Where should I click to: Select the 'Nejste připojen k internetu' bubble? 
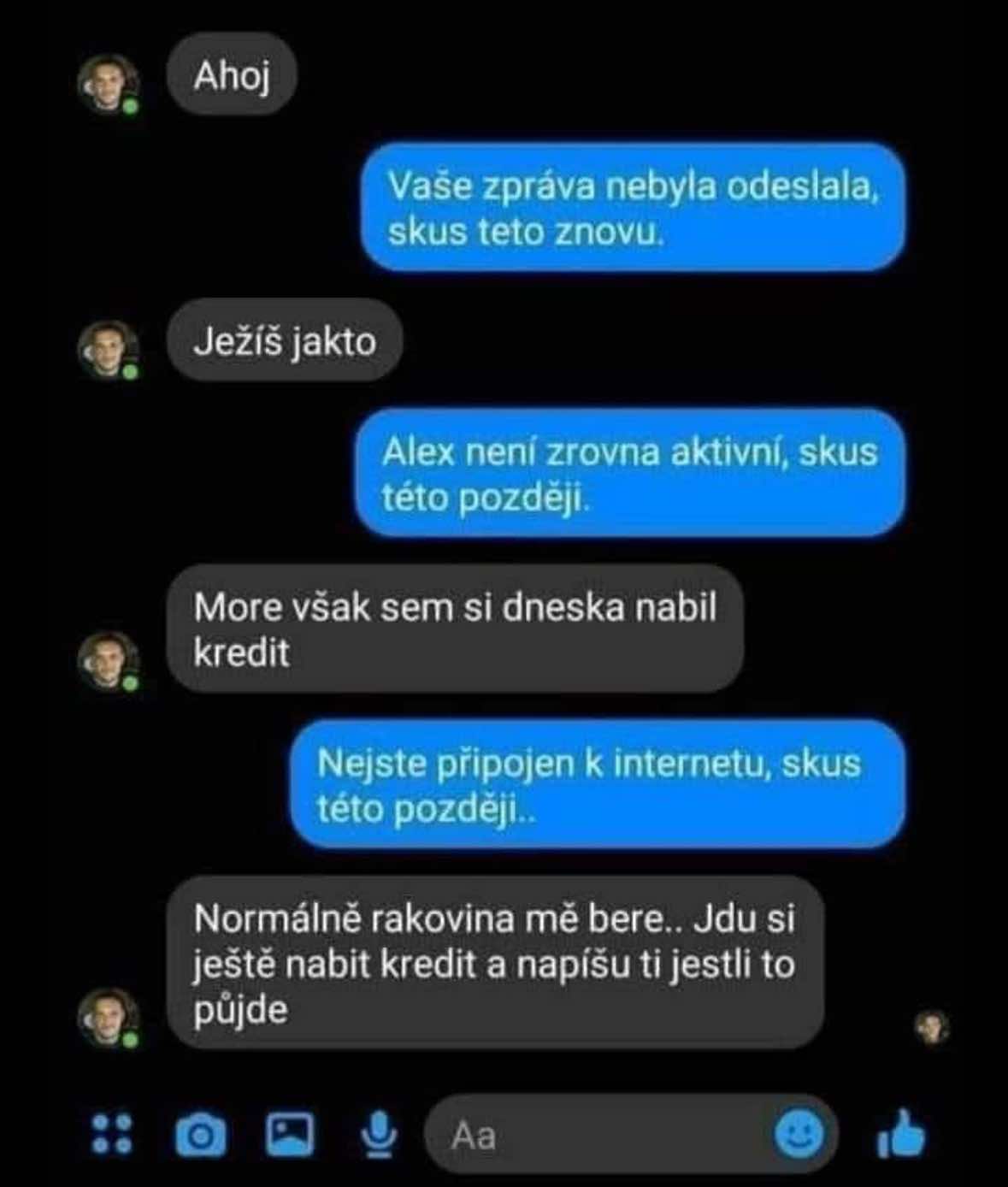(x=598, y=784)
